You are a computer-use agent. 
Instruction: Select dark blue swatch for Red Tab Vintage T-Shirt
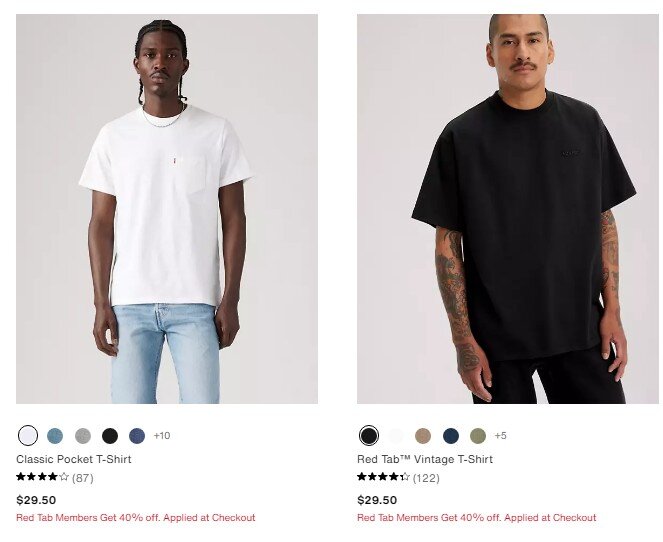pos(451,435)
